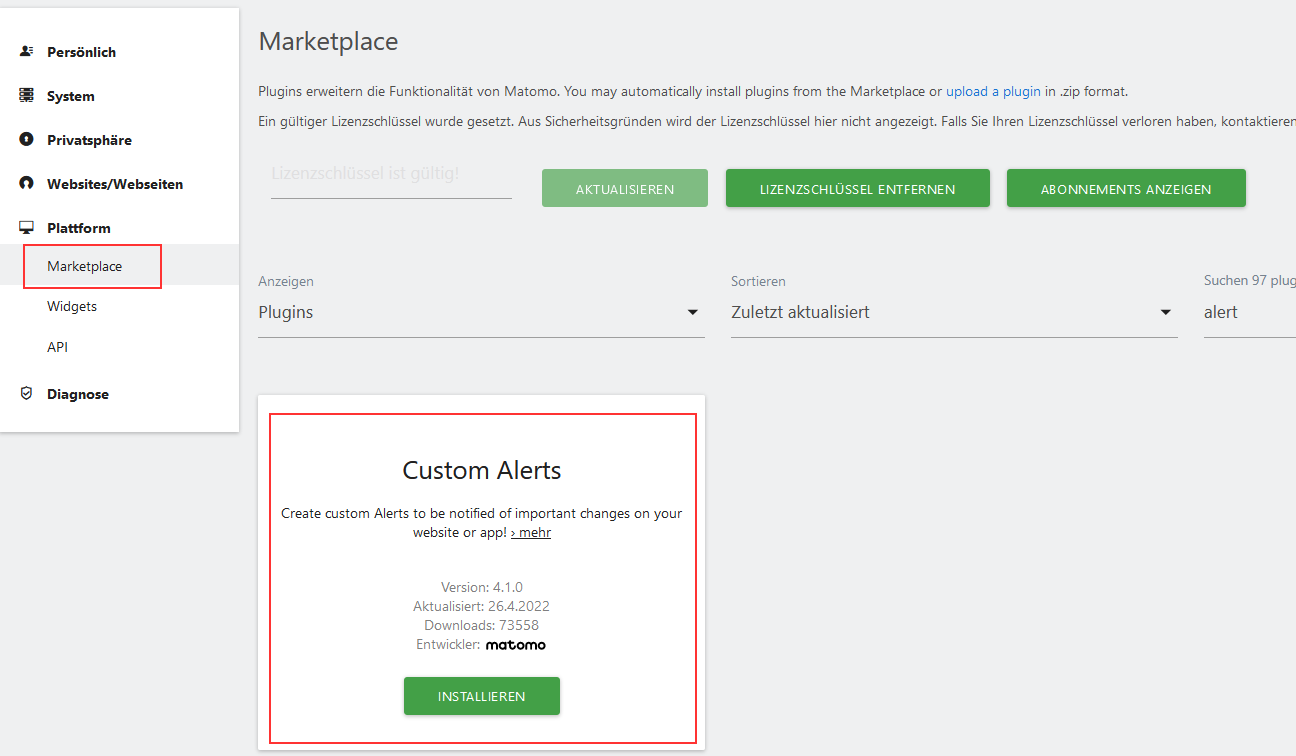Image resolution: width=1296 pixels, height=756 pixels.
Task: Click Abonnements anzeigen button
Action: (1126, 188)
